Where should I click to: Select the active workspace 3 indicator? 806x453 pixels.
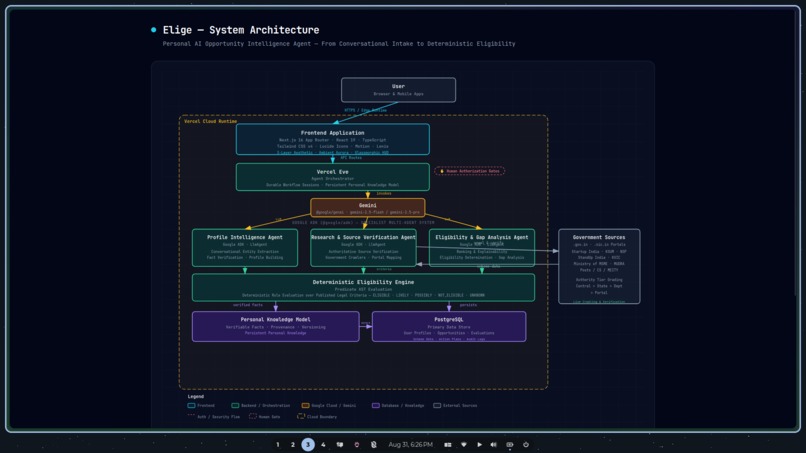coord(308,445)
